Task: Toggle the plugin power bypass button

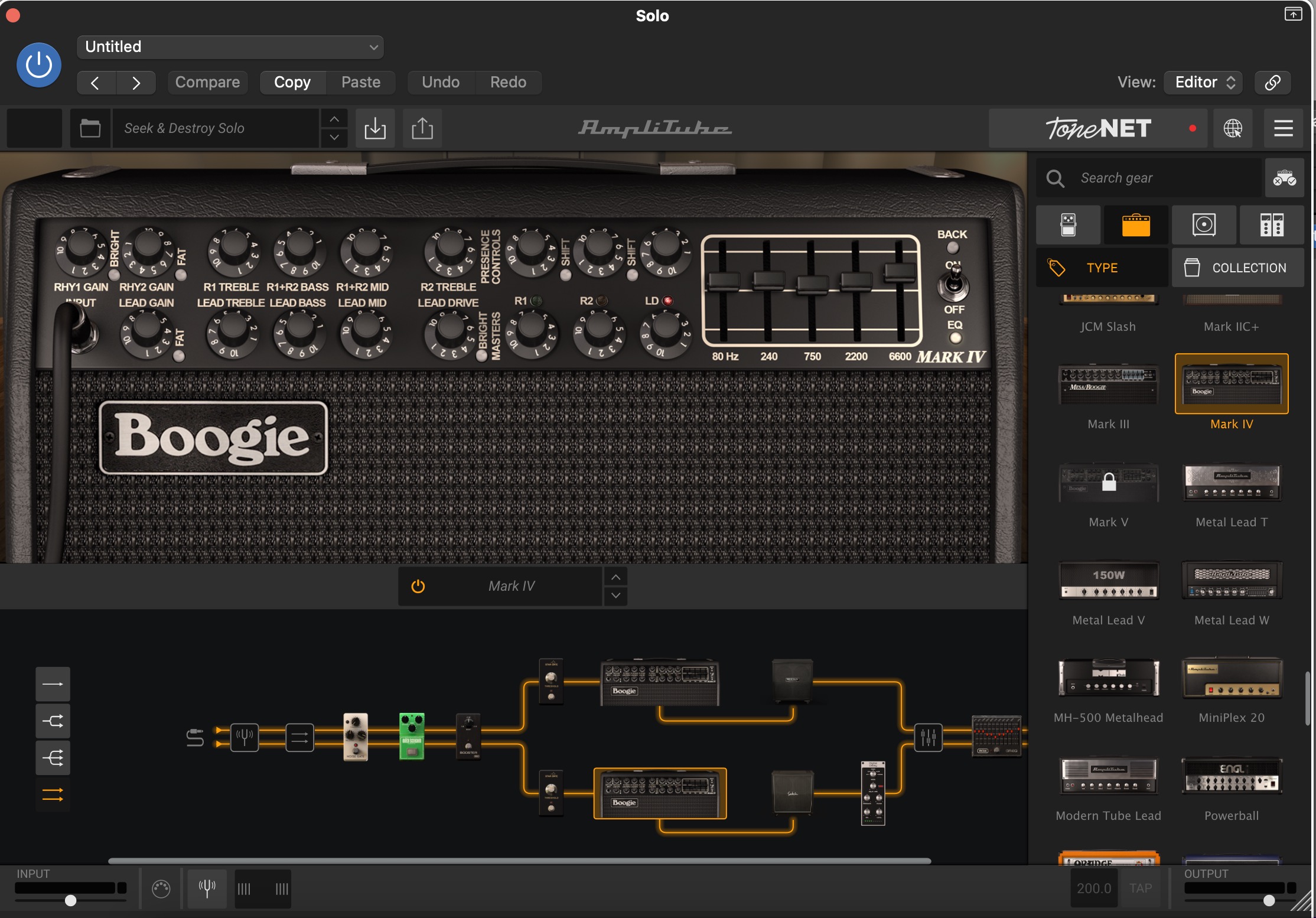Action: coord(39,65)
